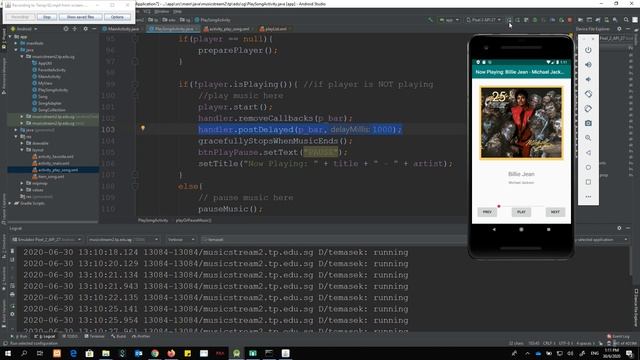
Task: Open Chrome from the Windows taskbar
Action: pyautogui.click(x=155, y=353)
